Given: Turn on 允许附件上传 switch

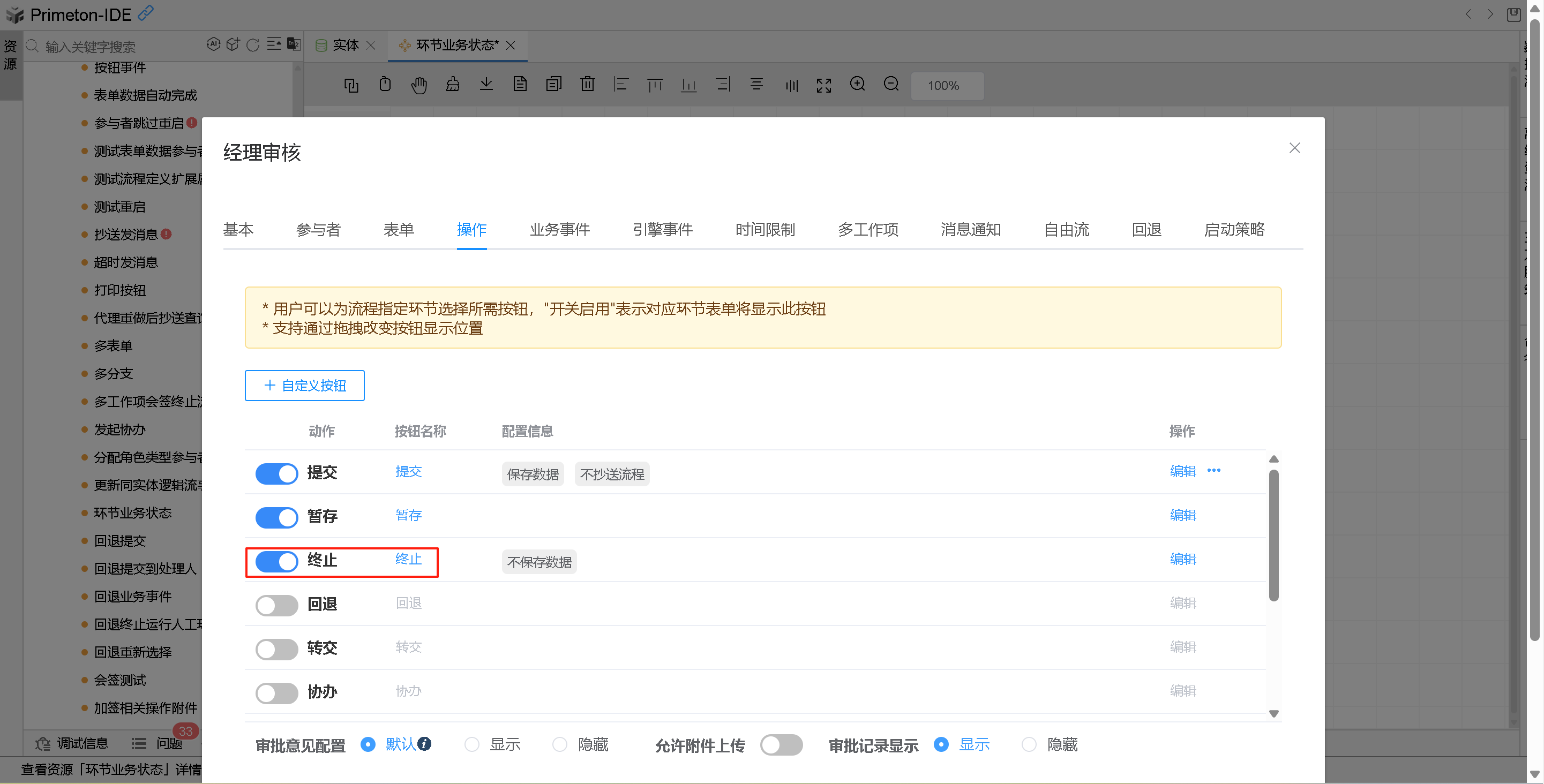Looking at the screenshot, I should [x=781, y=745].
